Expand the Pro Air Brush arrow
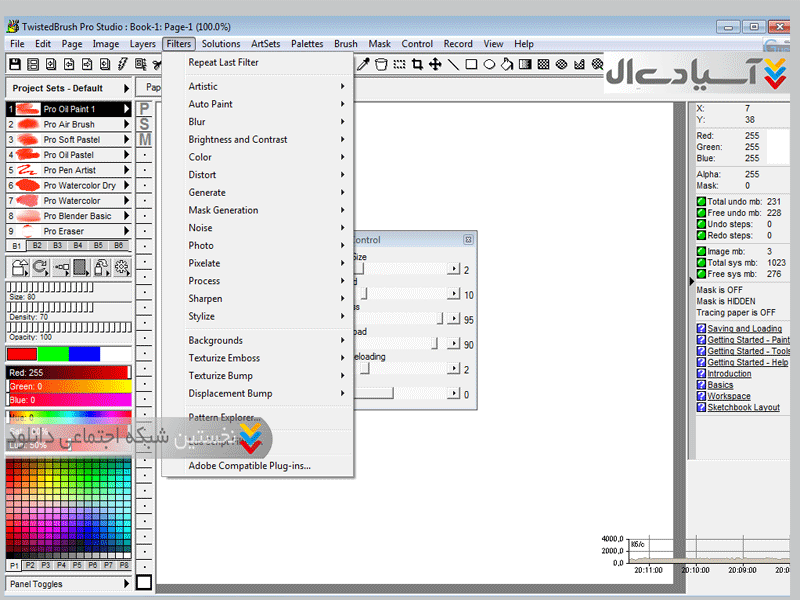Viewport: 800px width, 600px height. 127,124
